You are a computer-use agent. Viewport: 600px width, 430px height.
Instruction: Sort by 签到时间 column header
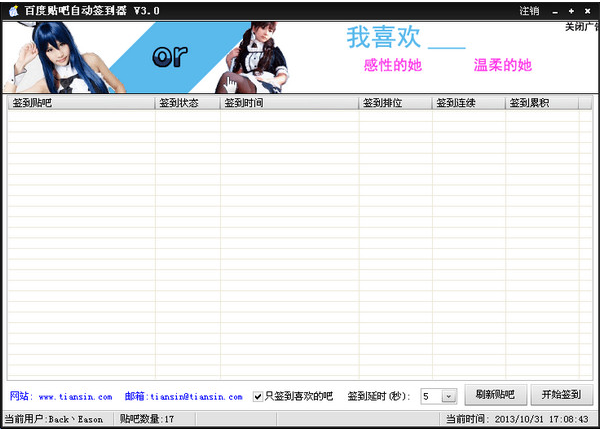pos(289,103)
